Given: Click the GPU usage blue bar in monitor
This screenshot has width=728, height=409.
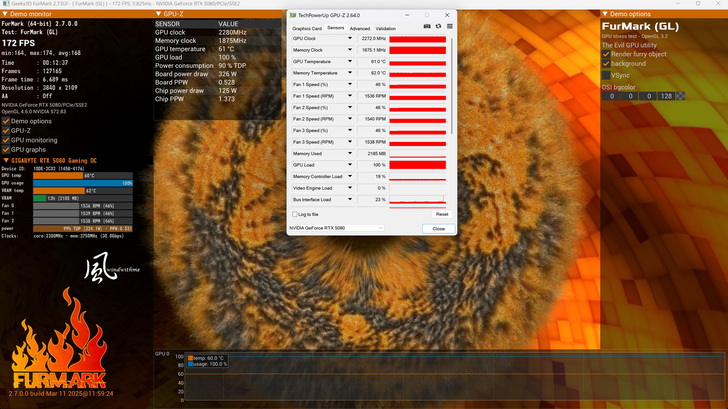Looking at the screenshot, I should pyautogui.click(x=83, y=183).
